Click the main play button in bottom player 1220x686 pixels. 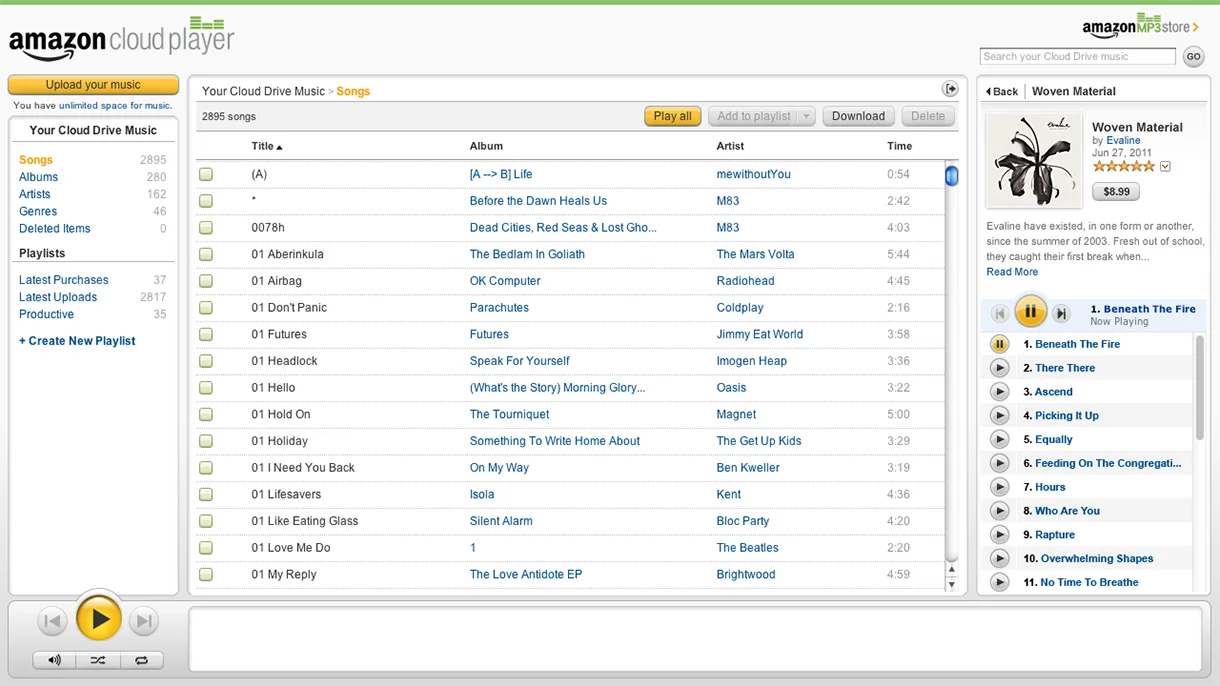pos(99,619)
